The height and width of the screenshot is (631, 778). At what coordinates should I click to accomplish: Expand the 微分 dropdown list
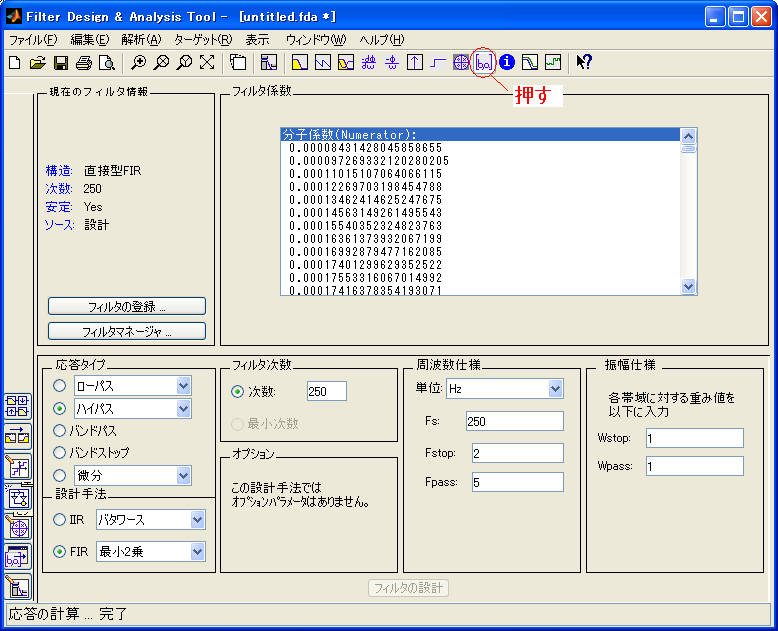coord(184,476)
